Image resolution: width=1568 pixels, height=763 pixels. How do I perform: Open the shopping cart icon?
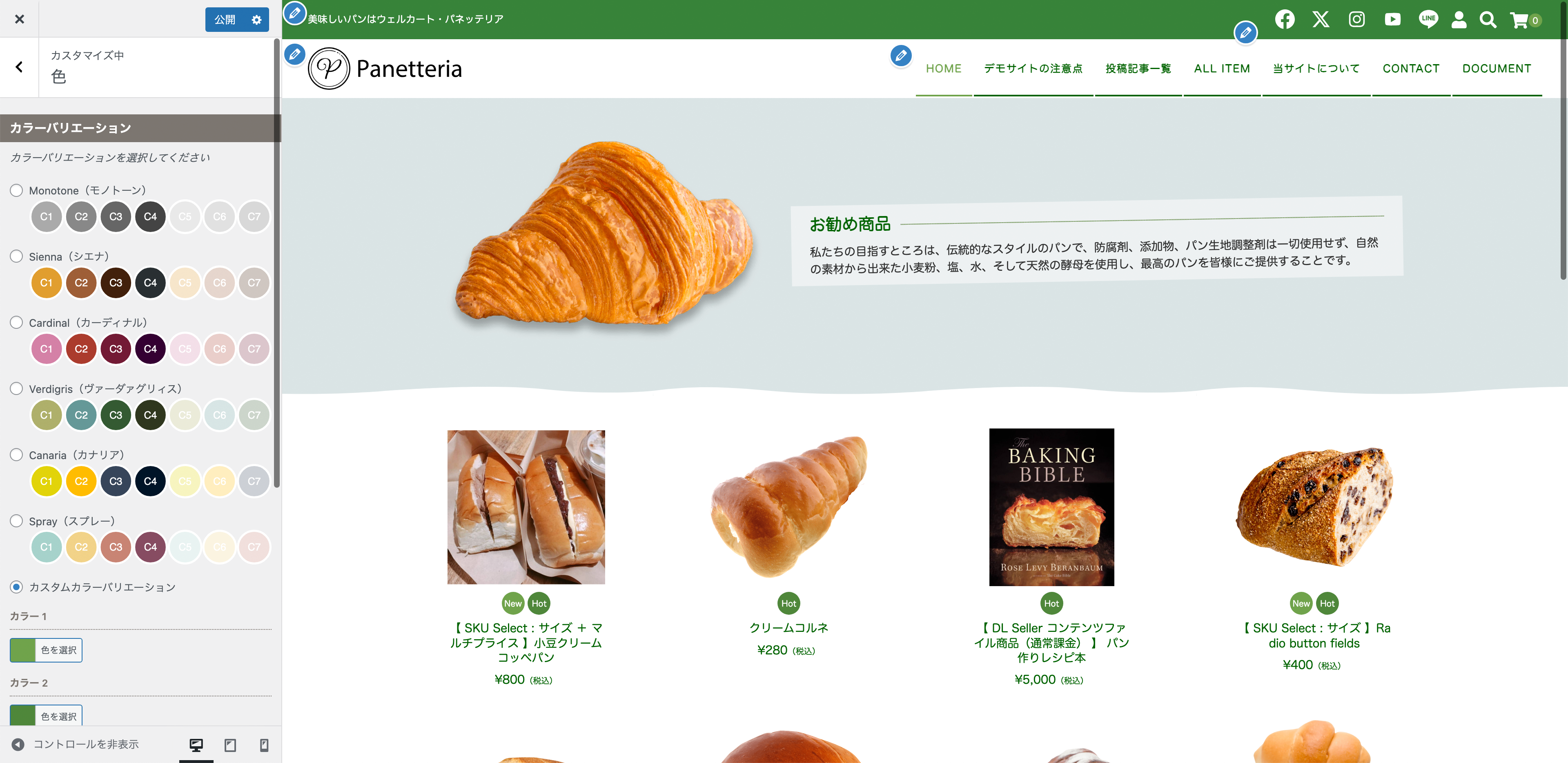[x=1524, y=20]
